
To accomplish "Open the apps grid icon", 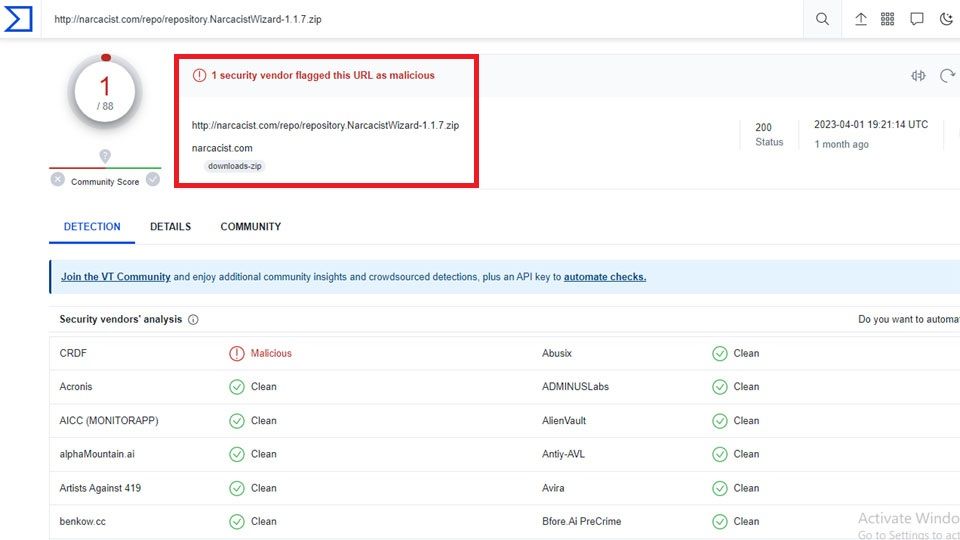I will (887, 19).
